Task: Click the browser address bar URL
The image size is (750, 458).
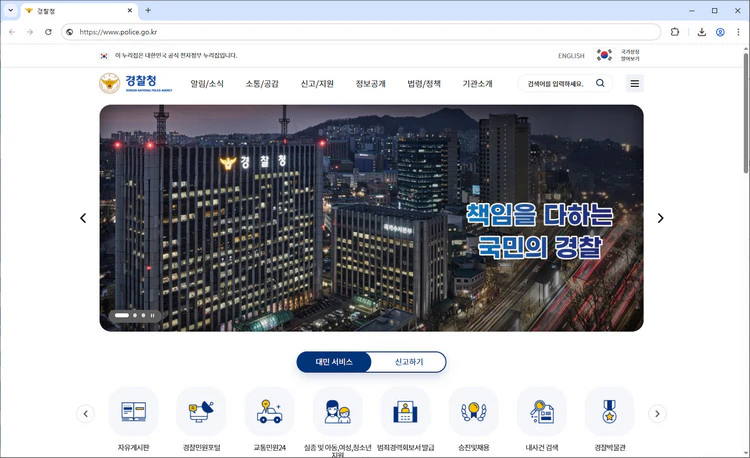Action: click(x=118, y=32)
